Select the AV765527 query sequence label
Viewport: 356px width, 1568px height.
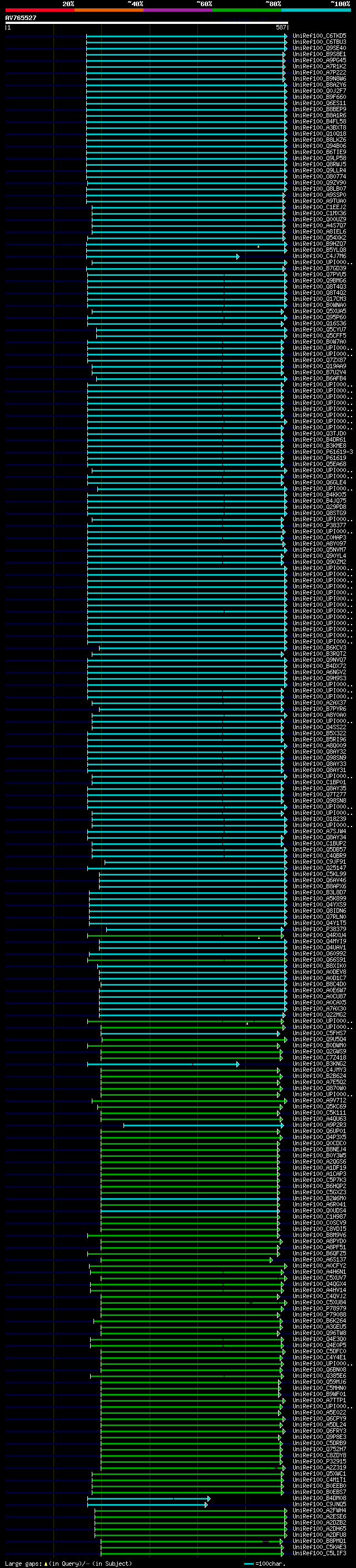coord(21,18)
